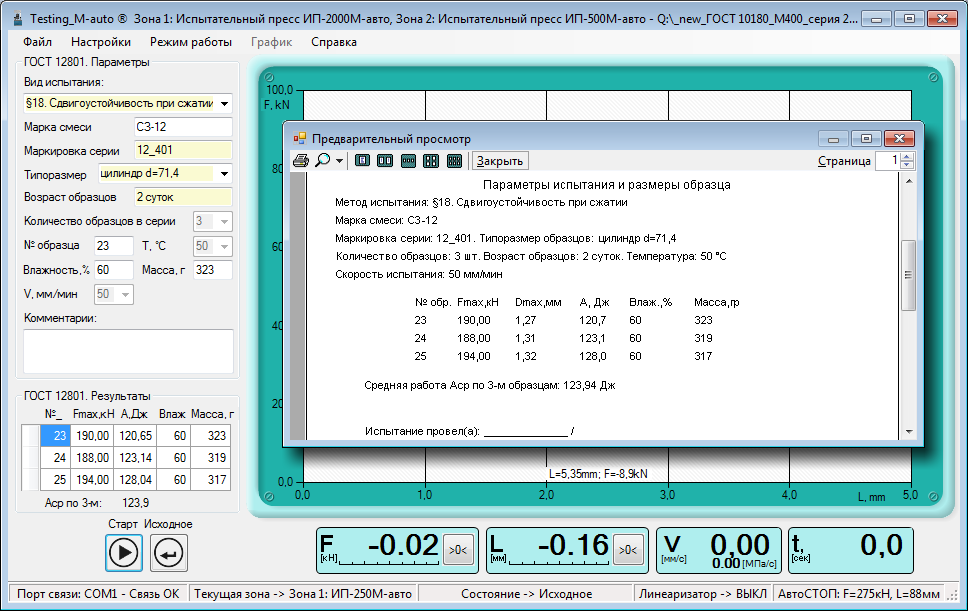Click the Комментарии text area
The width and height of the screenshot is (968, 611).
(128, 351)
